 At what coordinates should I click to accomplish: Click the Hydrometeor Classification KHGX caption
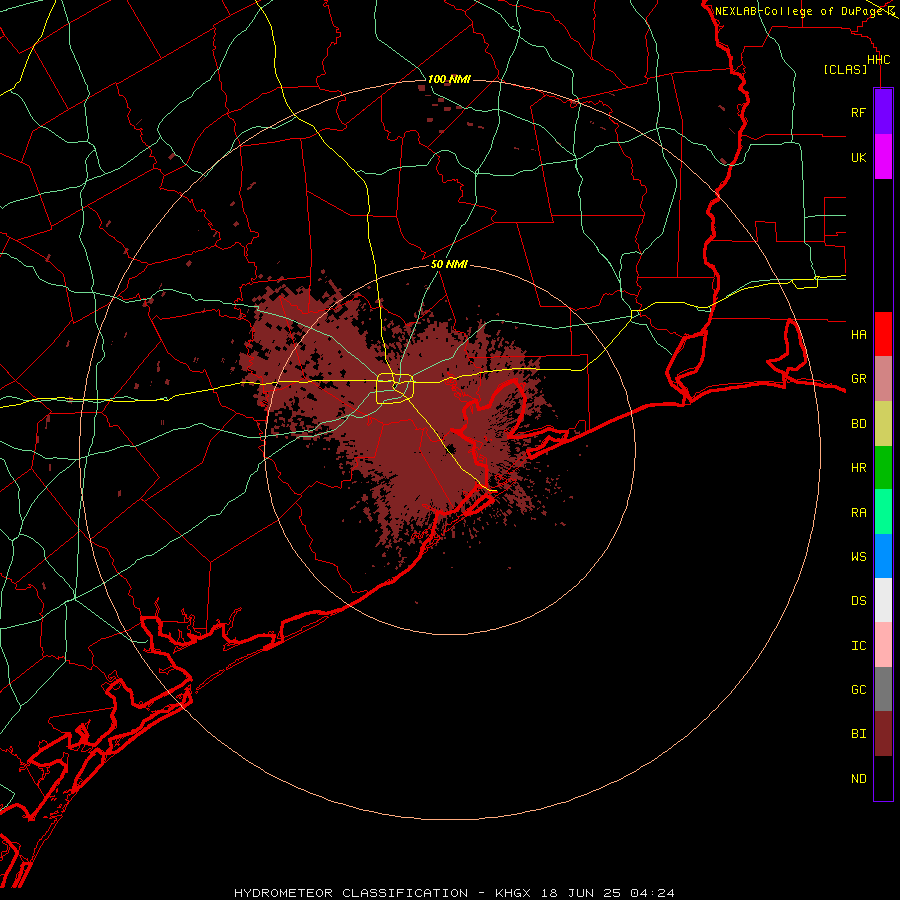point(454,893)
